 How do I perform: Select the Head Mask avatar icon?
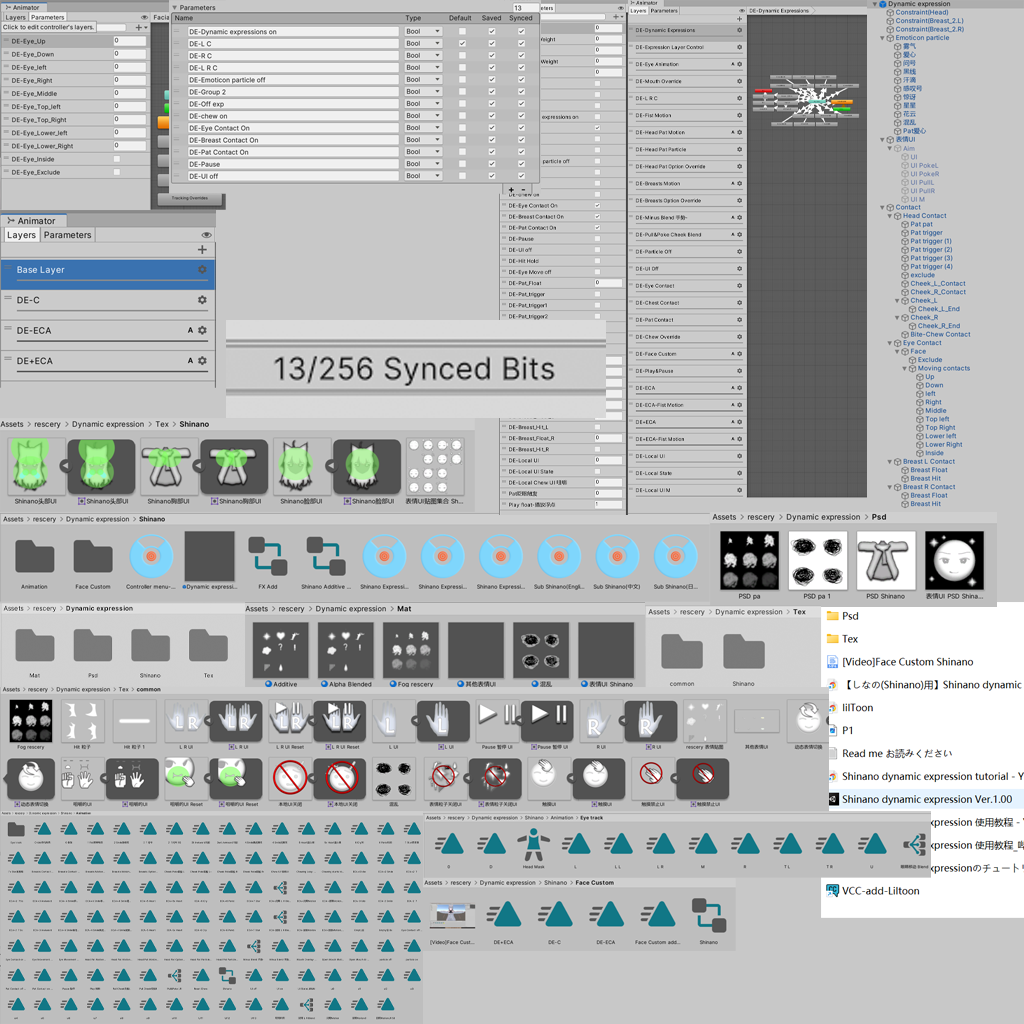click(x=534, y=842)
